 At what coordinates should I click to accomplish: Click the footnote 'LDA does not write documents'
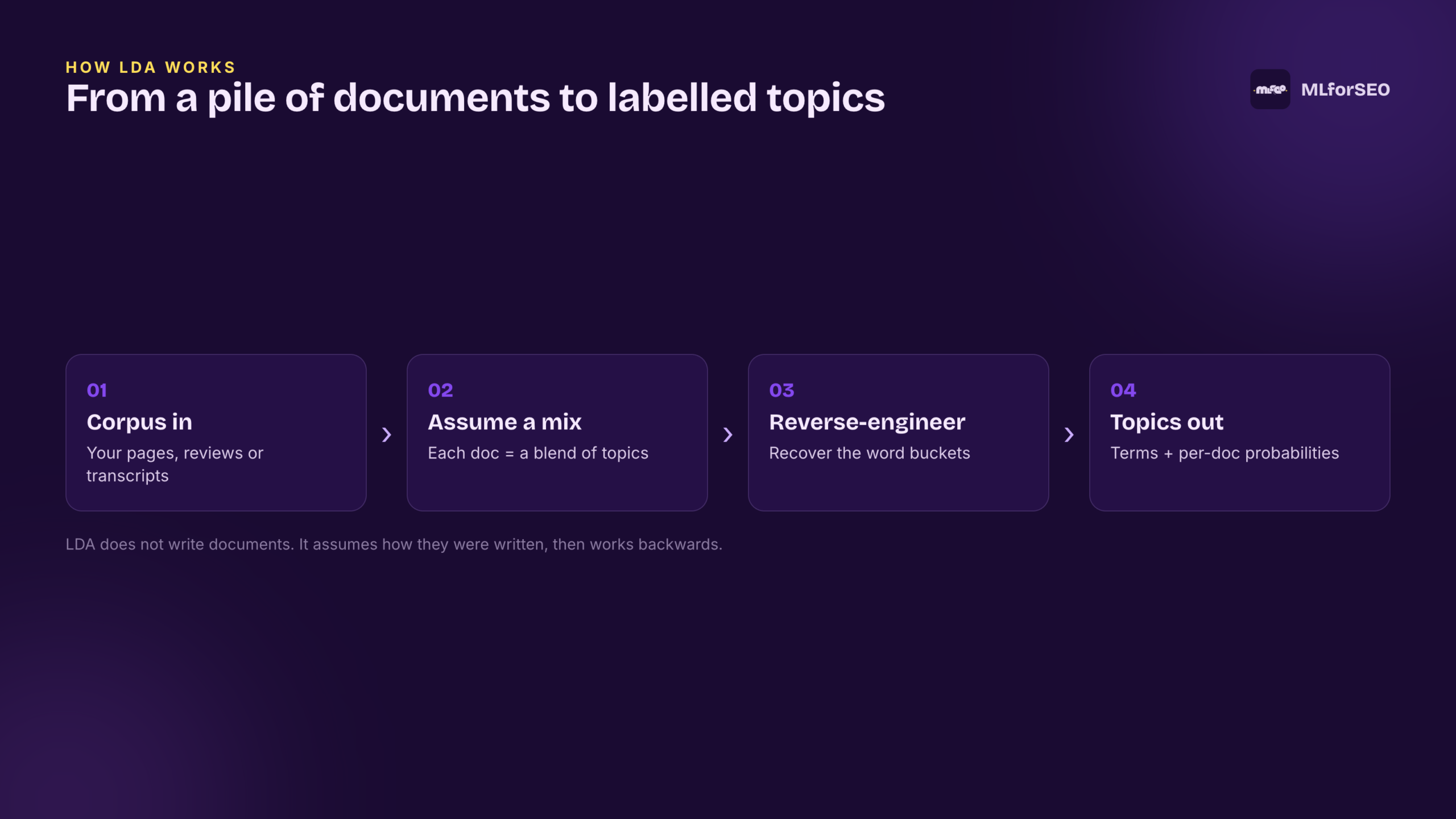tap(394, 544)
